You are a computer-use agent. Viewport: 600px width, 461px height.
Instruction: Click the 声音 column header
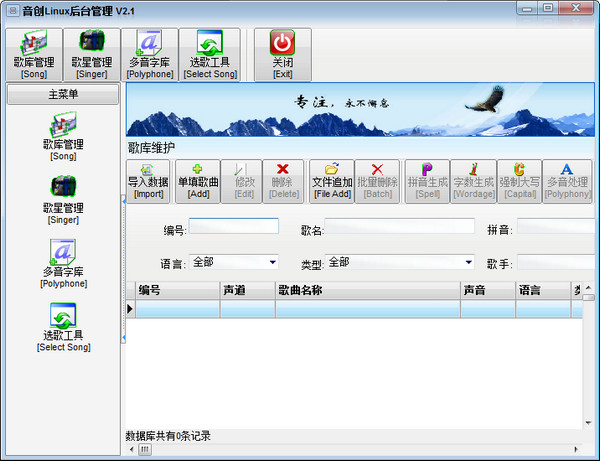click(488, 290)
